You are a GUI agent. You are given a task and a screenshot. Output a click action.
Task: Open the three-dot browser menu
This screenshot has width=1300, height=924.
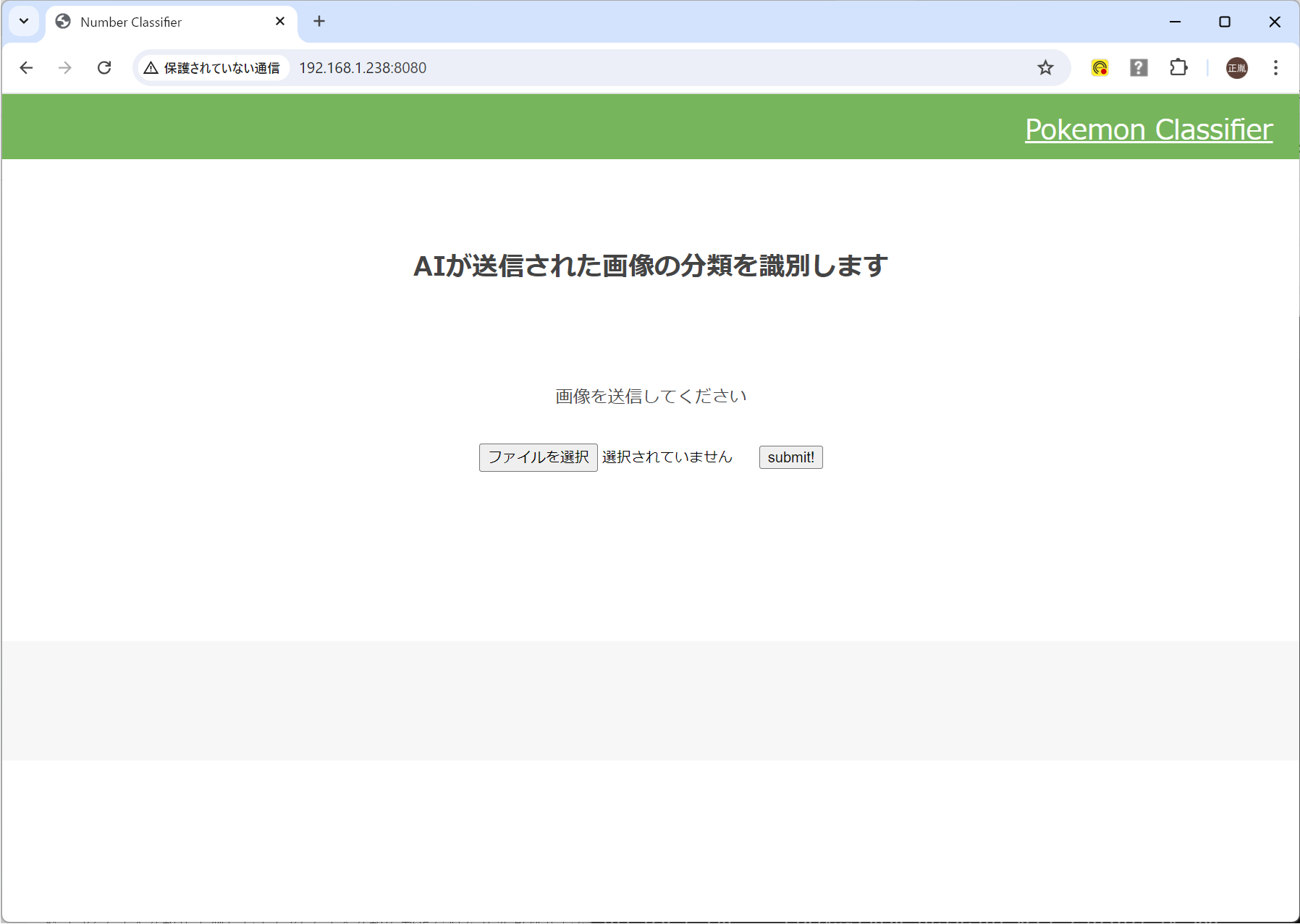point(1275,67)
